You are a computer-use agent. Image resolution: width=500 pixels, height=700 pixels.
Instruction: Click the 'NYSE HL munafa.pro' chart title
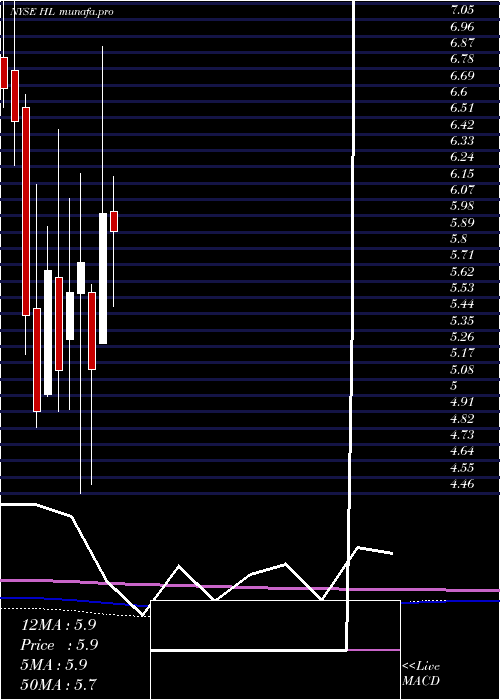pyautogui.click(x=62, y=12)
